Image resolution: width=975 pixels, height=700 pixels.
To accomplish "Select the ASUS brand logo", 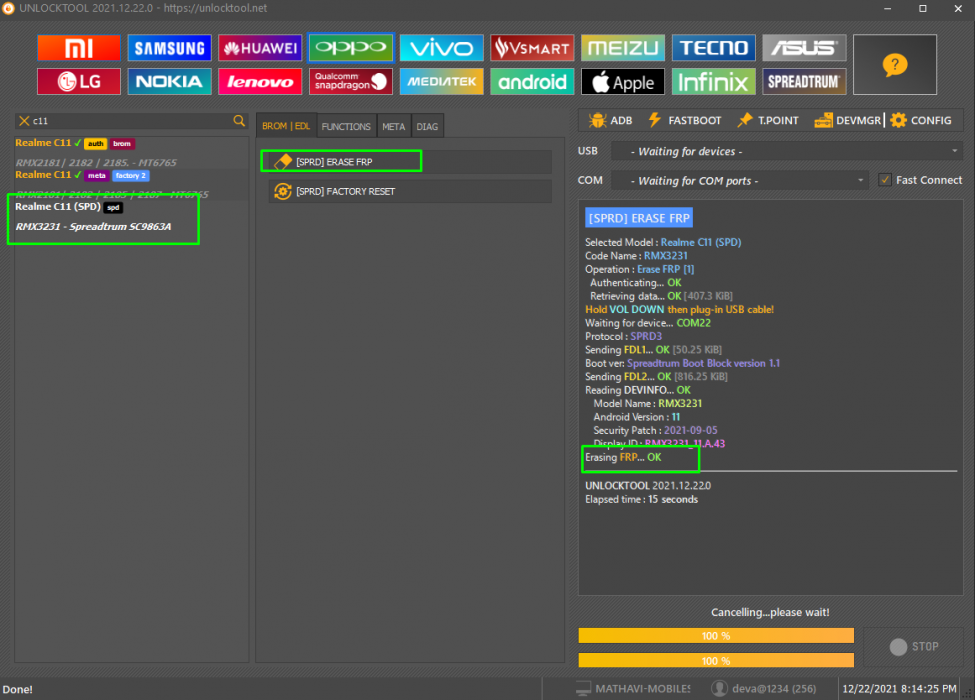I will coord(805,48).
